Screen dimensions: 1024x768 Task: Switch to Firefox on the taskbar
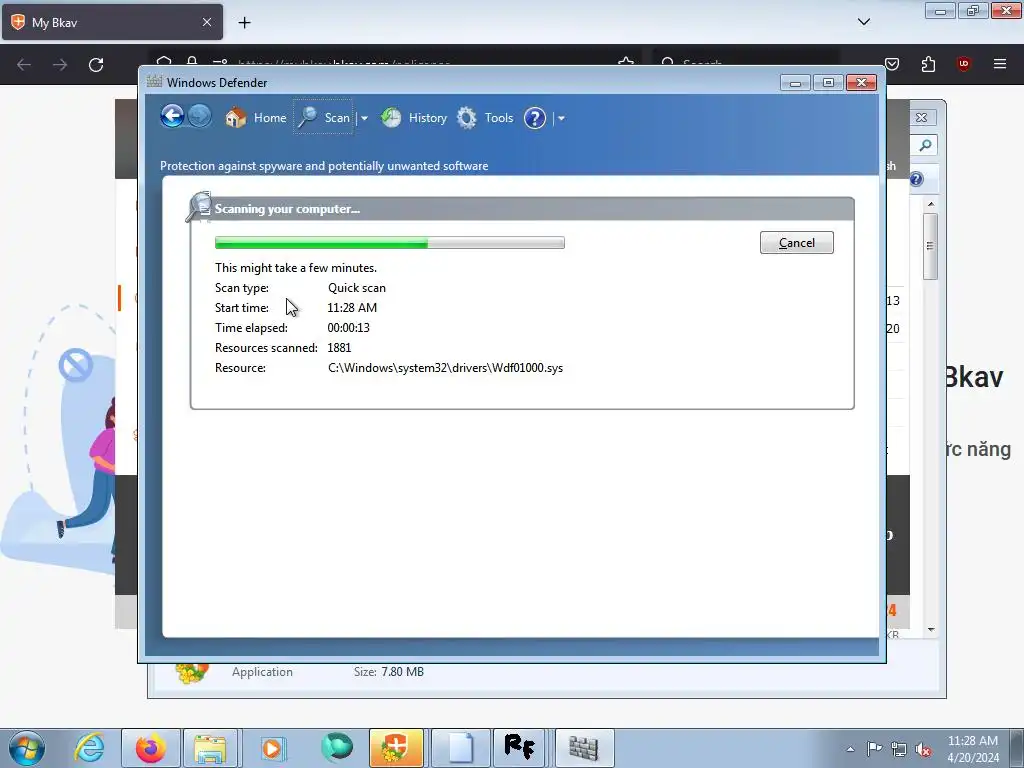click(x=150, y=748)
